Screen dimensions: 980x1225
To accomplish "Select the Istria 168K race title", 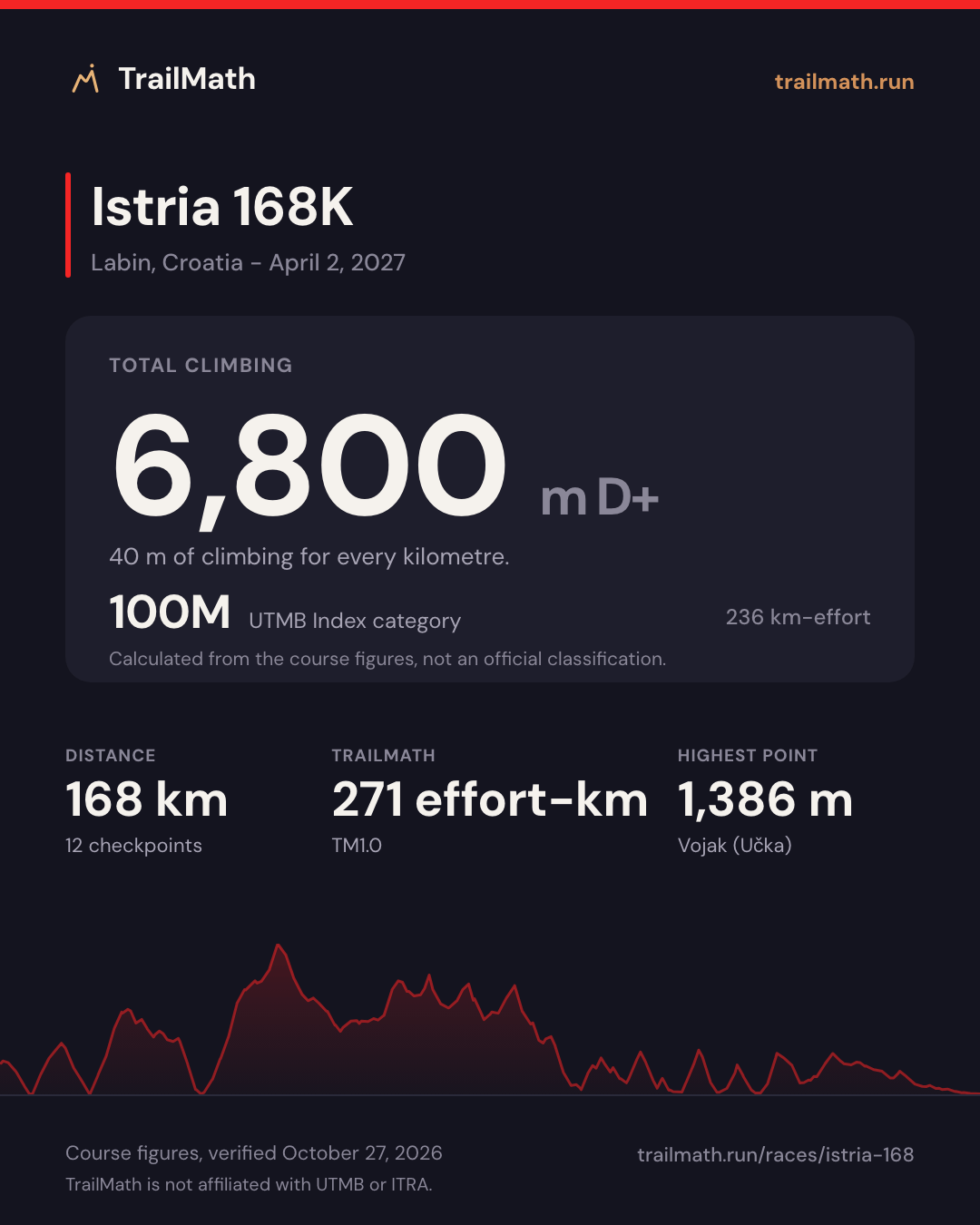I will tap(222, 206).
